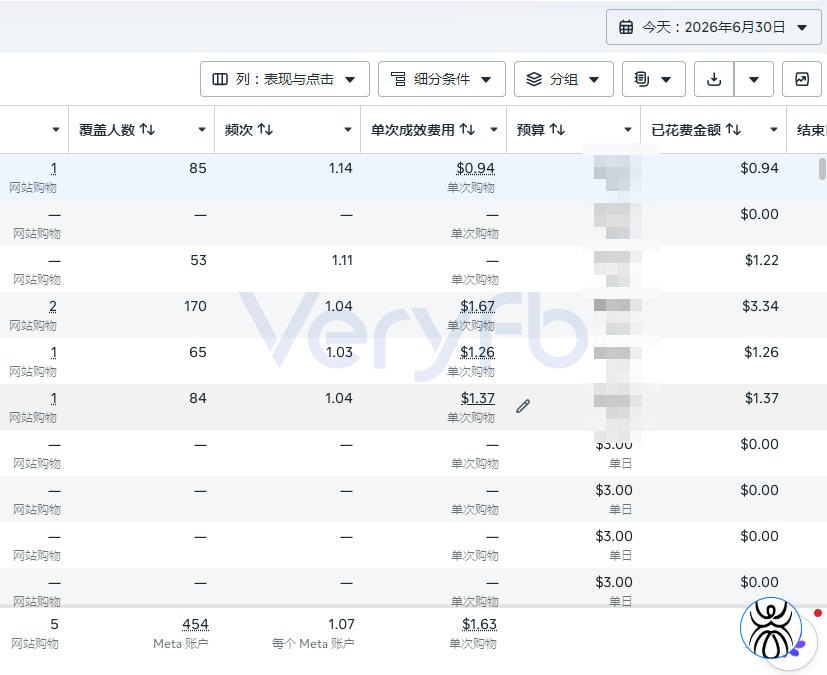Sort by 覆盖人数 column arrows
Image resolution: width=827 pixels, height=675 pixels.
(147, 130)
